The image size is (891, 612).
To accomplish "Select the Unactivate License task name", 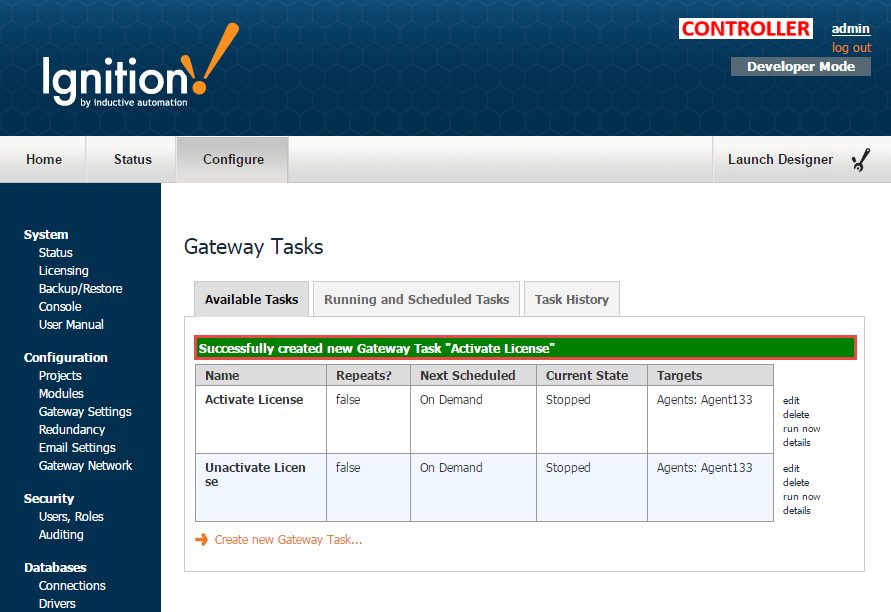I will 255,474.
